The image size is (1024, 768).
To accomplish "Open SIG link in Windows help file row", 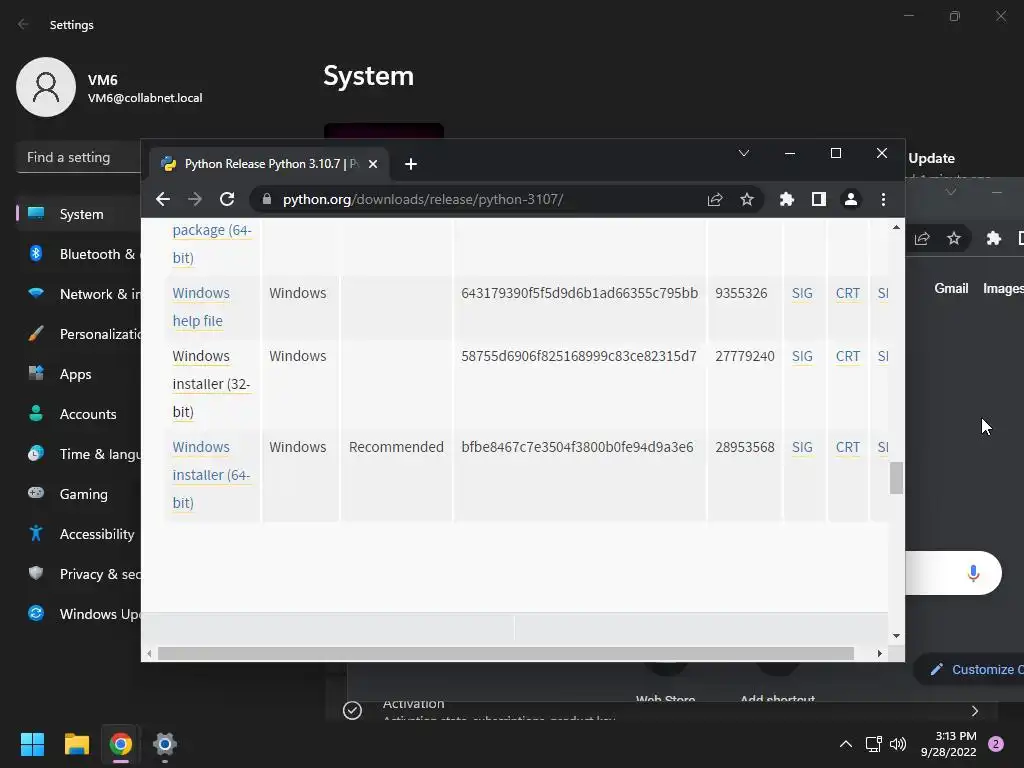I will [x=802, y=293].
